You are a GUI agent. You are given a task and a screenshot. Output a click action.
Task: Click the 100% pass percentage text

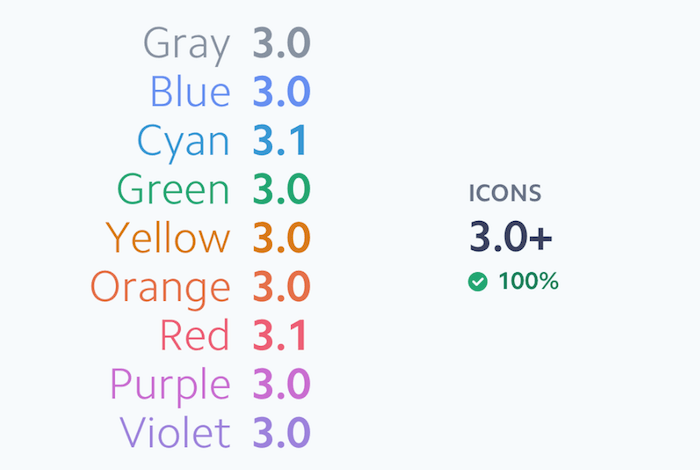pos(528,282)
